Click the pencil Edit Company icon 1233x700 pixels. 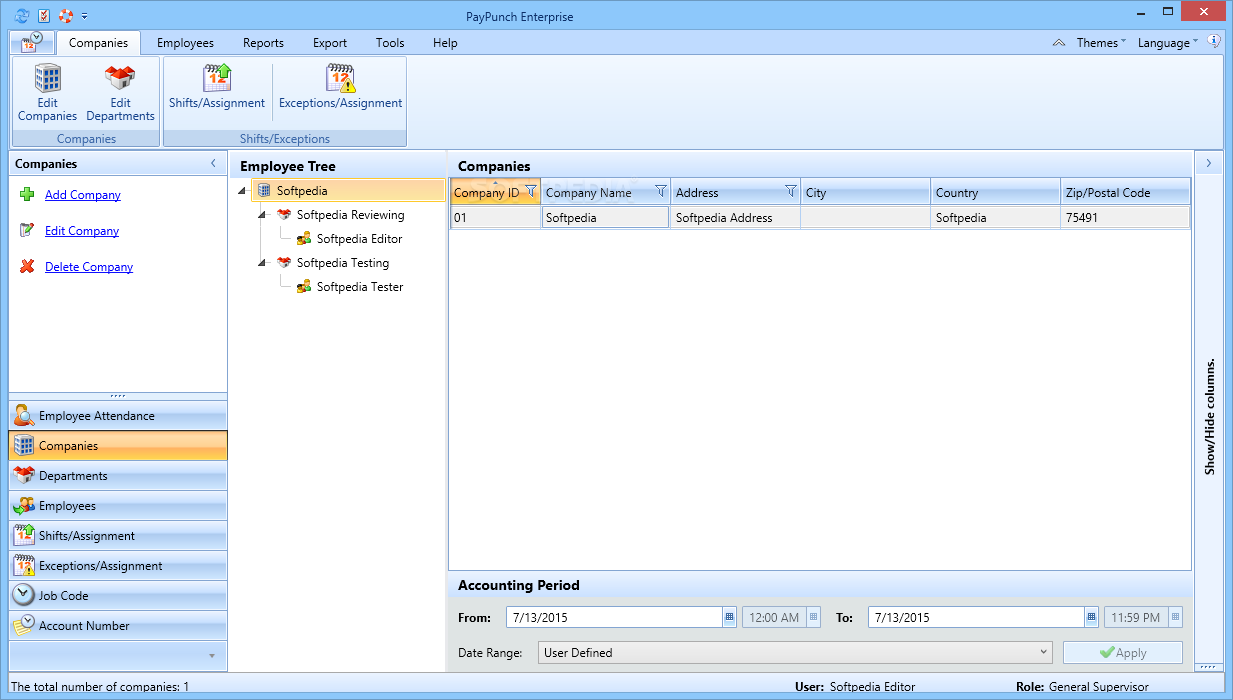[27, 230]
